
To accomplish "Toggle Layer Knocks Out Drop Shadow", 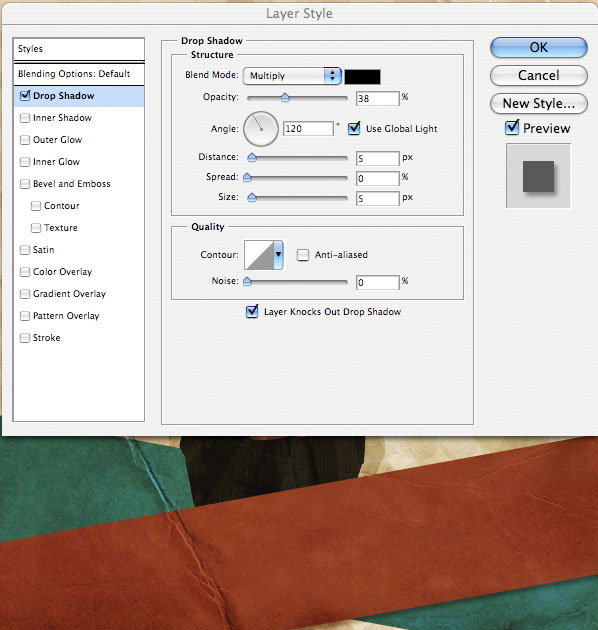I will [252, 311].
